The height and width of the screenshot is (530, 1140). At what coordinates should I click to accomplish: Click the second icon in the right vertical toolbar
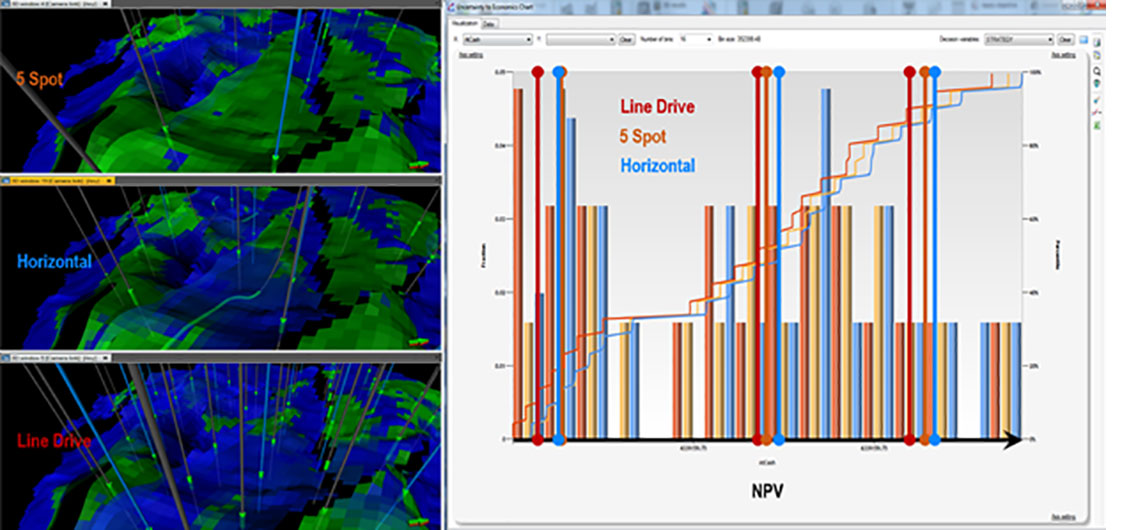click(1098, 57)
